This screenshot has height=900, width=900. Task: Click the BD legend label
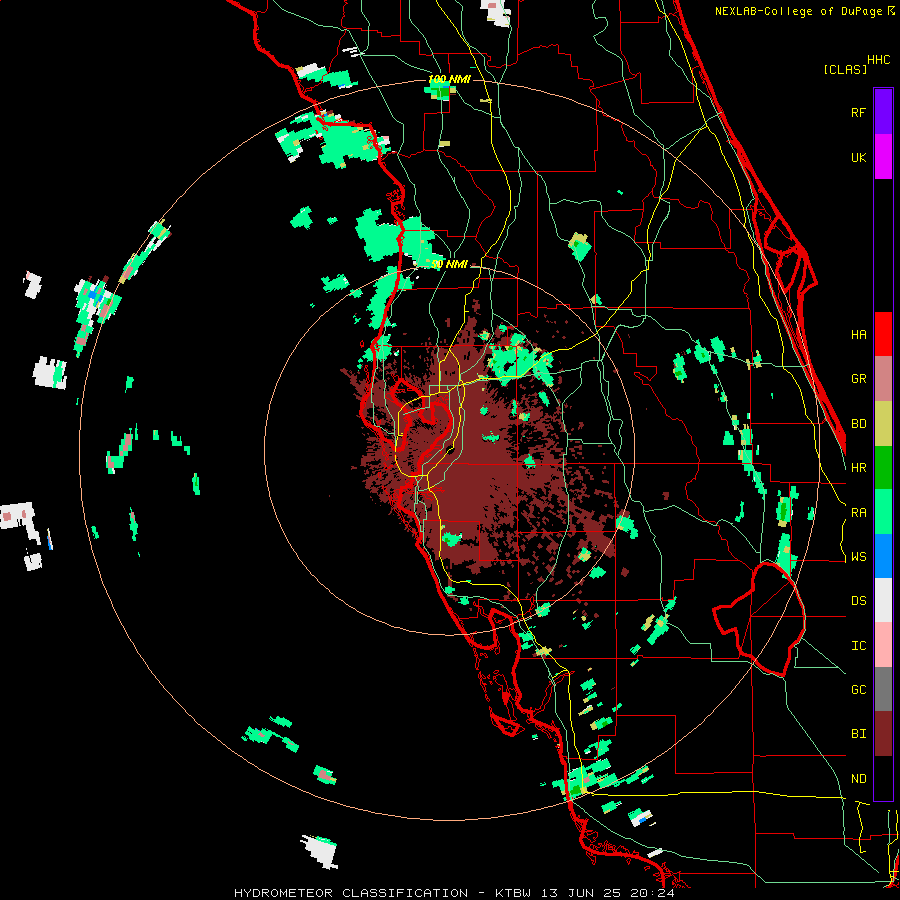tap(858, 424)
